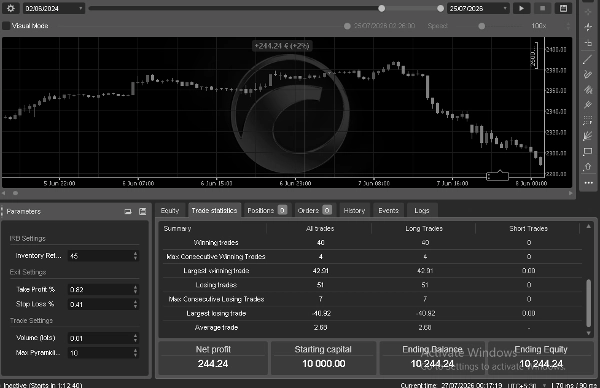This screenshot has width=600, height=388.
Task: Open backtesting settings gear icon
Action: (11, 8)
